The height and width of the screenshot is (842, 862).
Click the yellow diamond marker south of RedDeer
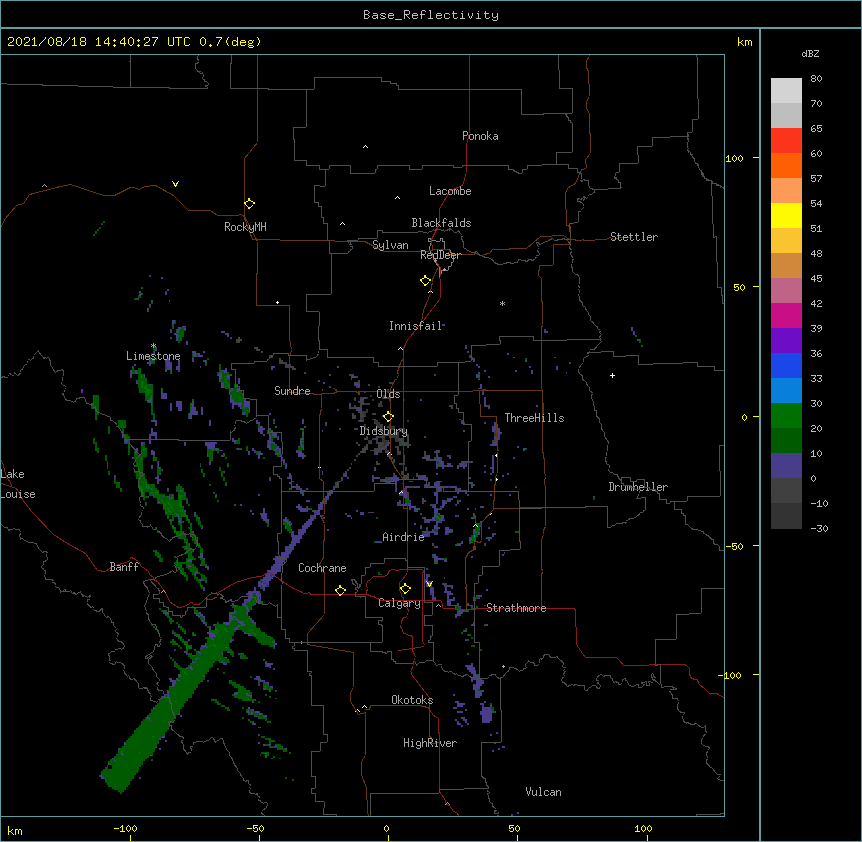point(426,281)
